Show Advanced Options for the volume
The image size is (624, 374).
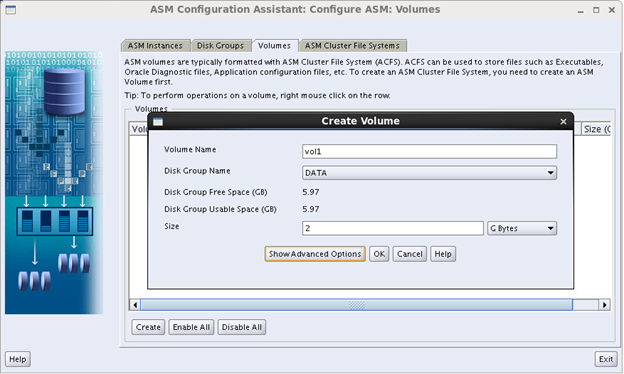tap(315, 254)
